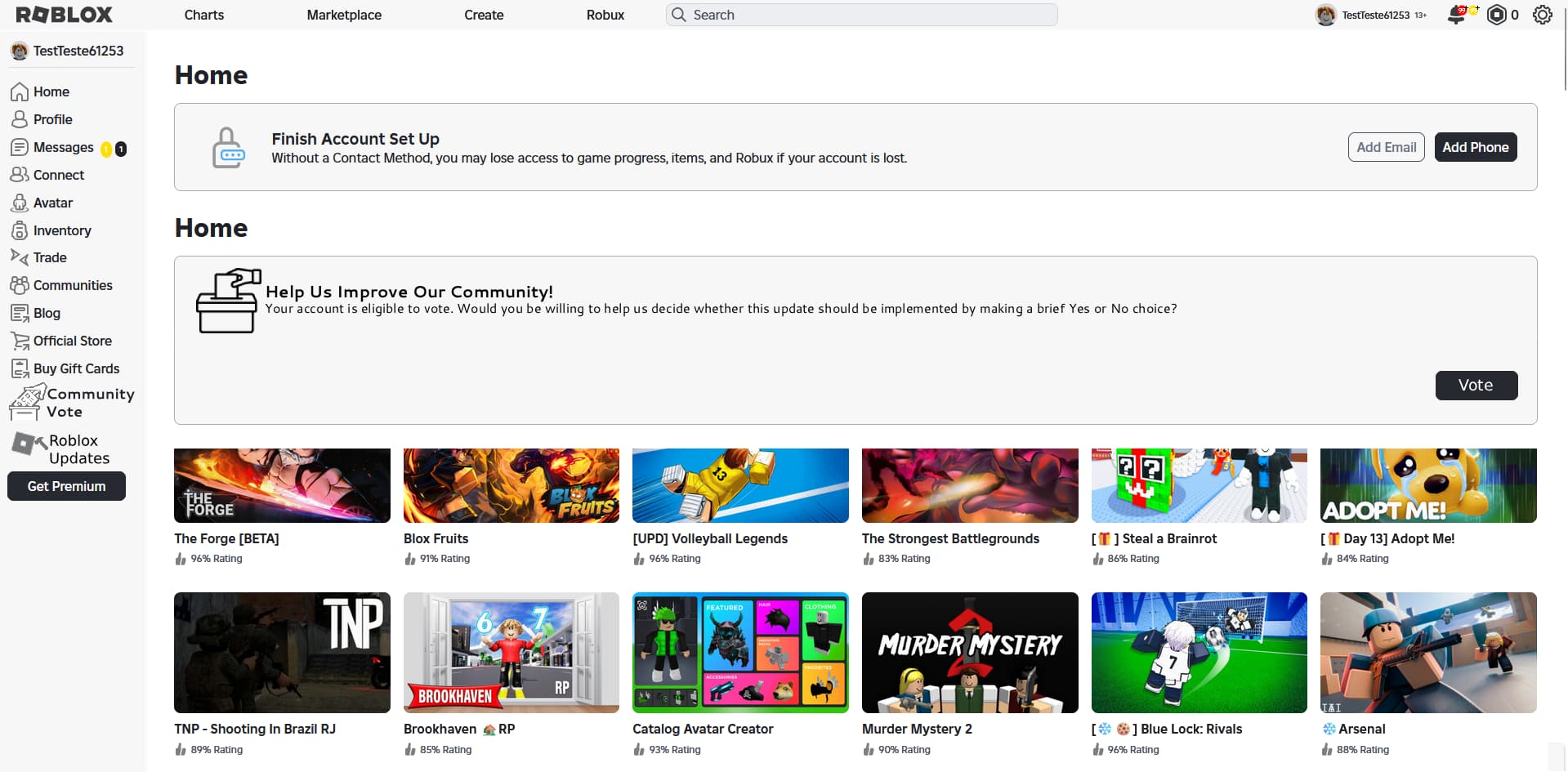Go to the Create tab
1568x772 pixels.
484,15
